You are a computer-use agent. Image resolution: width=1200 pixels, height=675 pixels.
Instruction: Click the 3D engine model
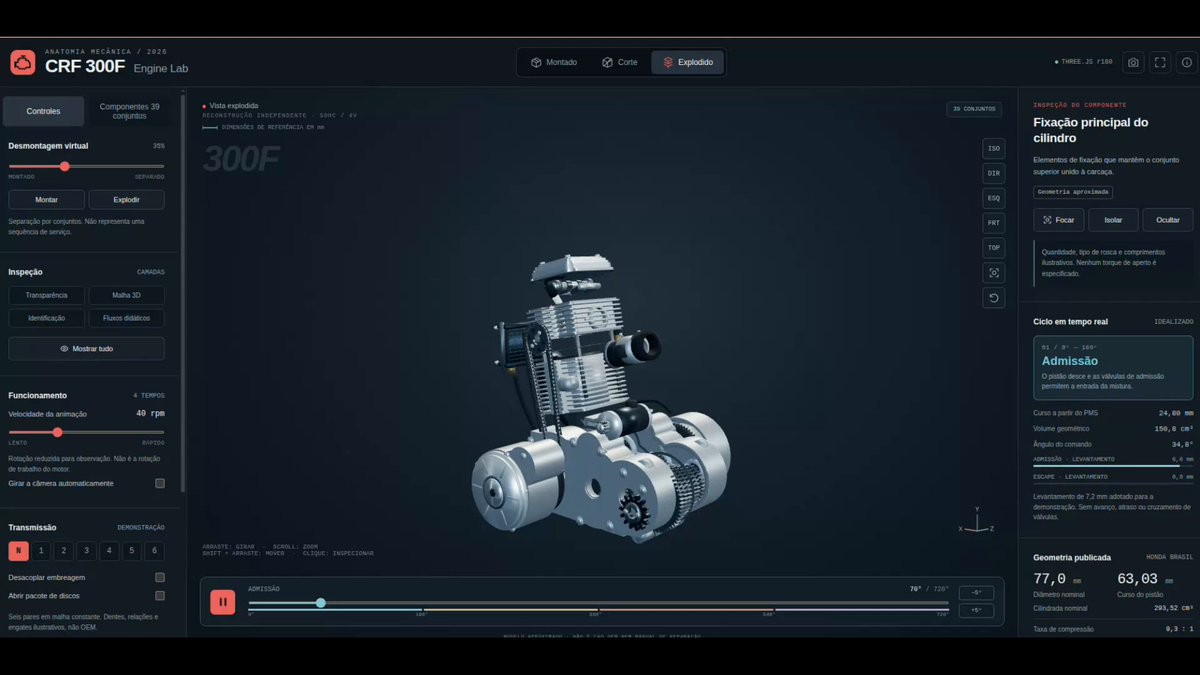[600, 400]
